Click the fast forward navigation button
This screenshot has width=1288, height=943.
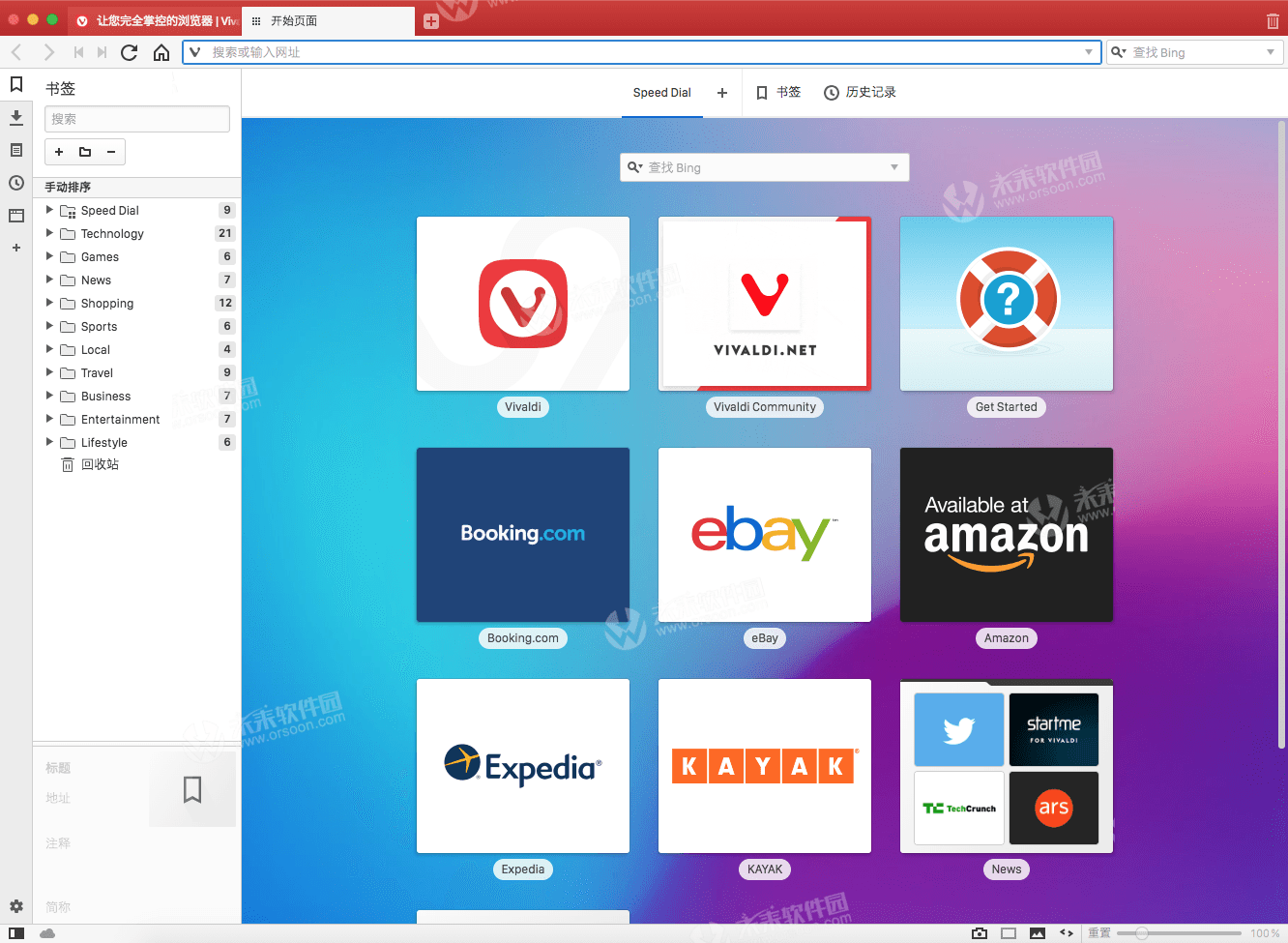point(102,52)
